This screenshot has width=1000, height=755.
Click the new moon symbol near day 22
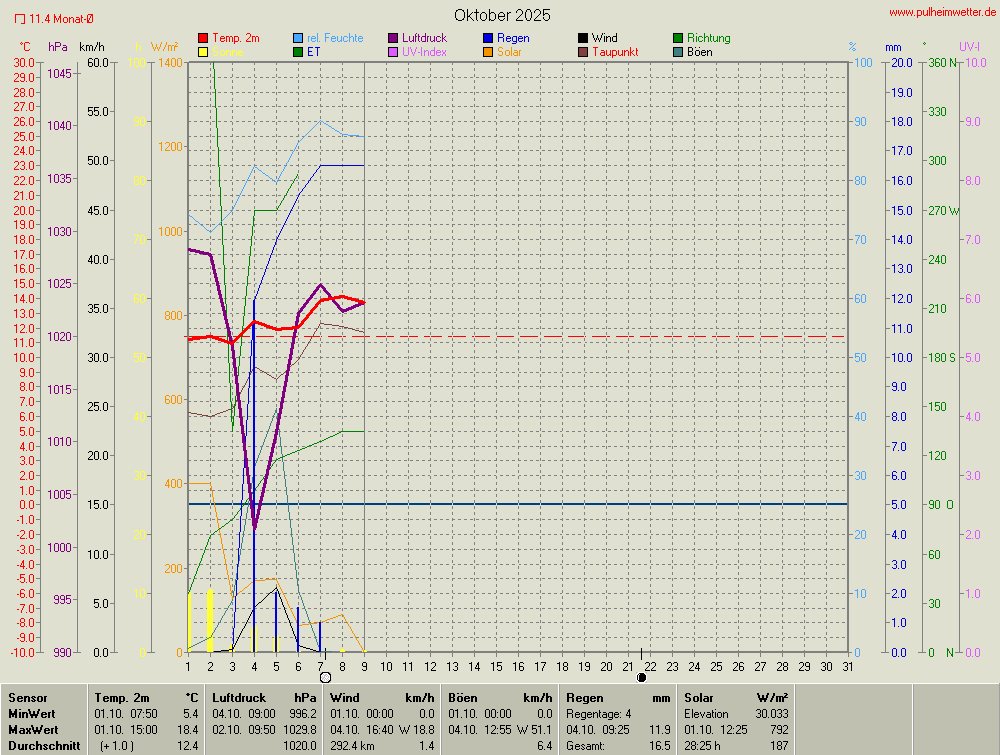click(642, 677)
